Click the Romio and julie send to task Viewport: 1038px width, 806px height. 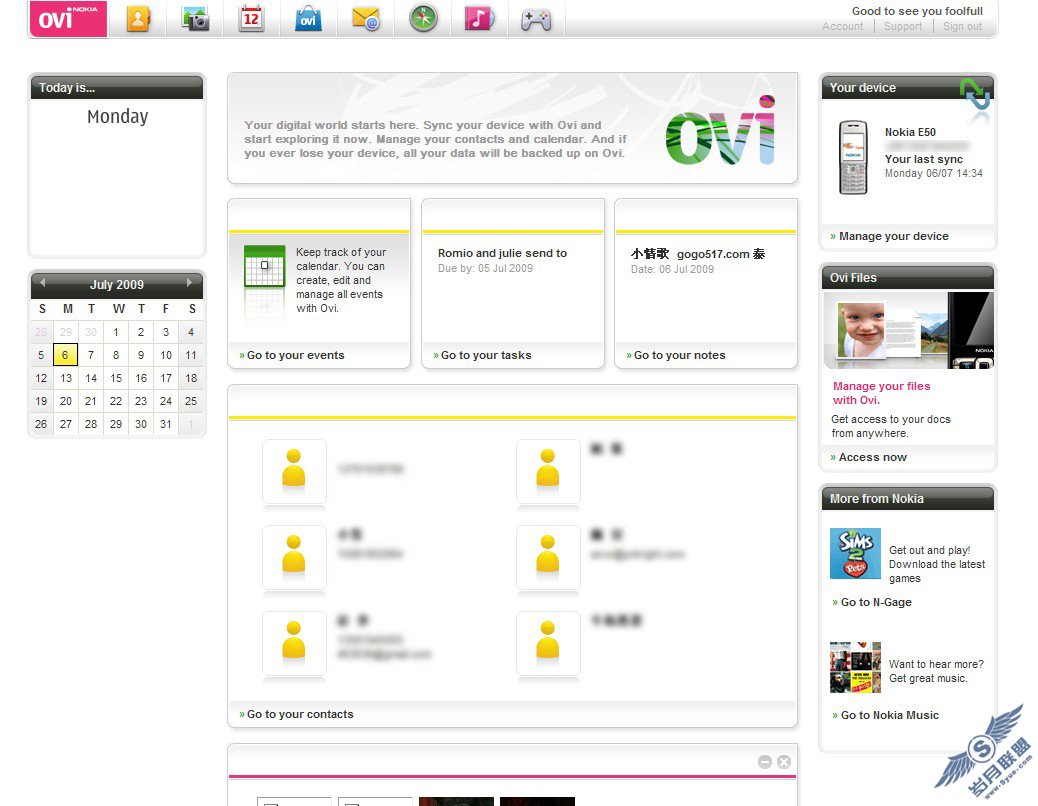pyautogui.click(x=502, y=253)
